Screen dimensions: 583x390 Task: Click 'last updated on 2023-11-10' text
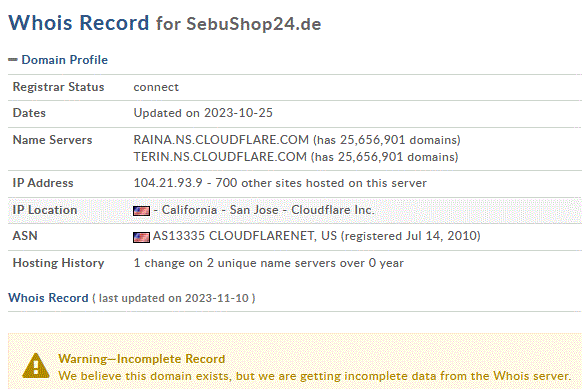[x=174, y=298]
